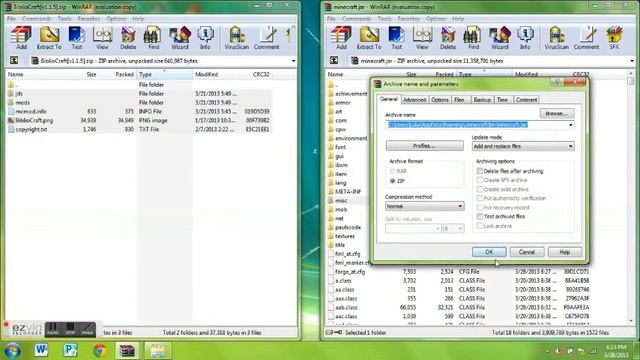Click Cancel in archive dialog
This screenshot has width=640, height=360.
pos(527,252)
